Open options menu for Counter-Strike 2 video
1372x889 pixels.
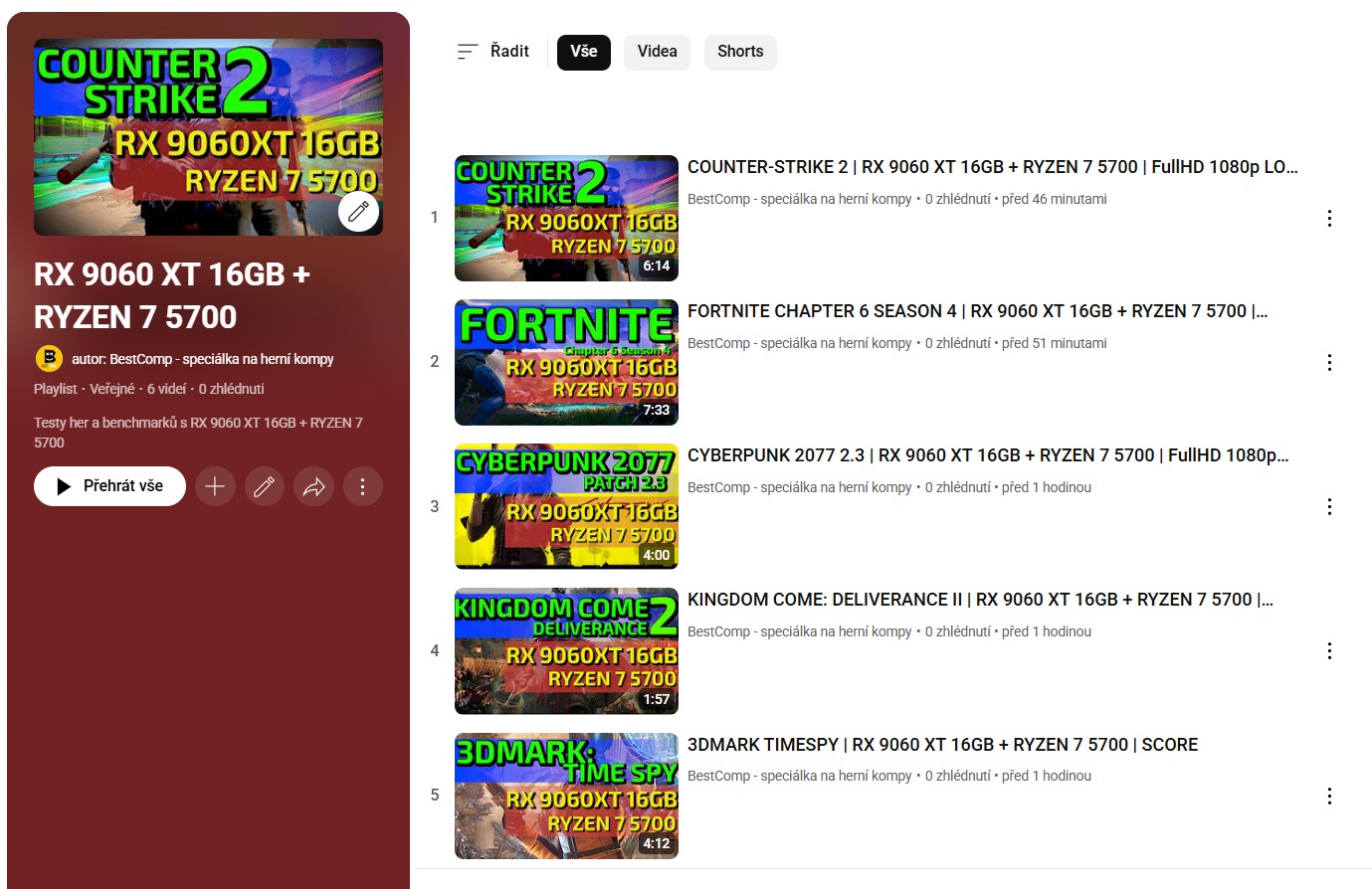pyautogui.click(x=1329, y=219)
